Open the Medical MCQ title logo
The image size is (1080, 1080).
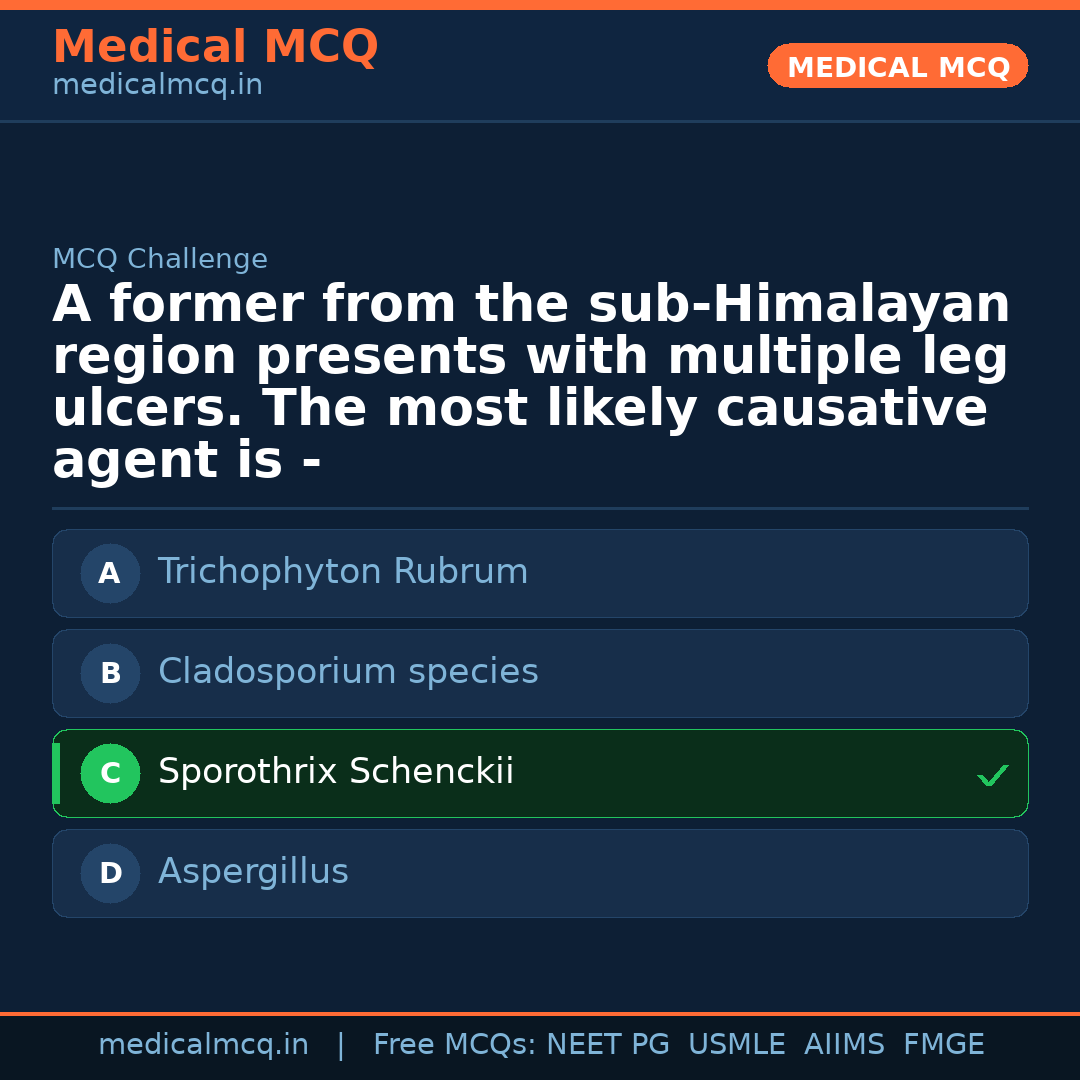(215, 47)
